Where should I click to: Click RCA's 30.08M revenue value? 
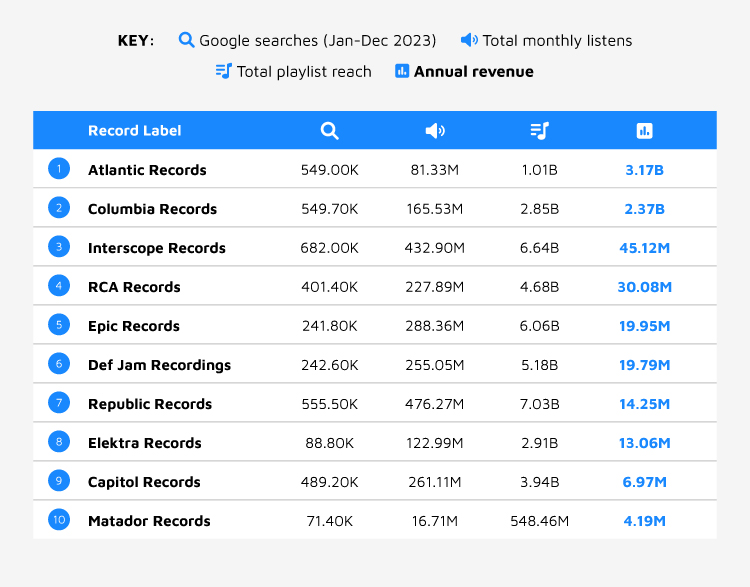[644, 287]
